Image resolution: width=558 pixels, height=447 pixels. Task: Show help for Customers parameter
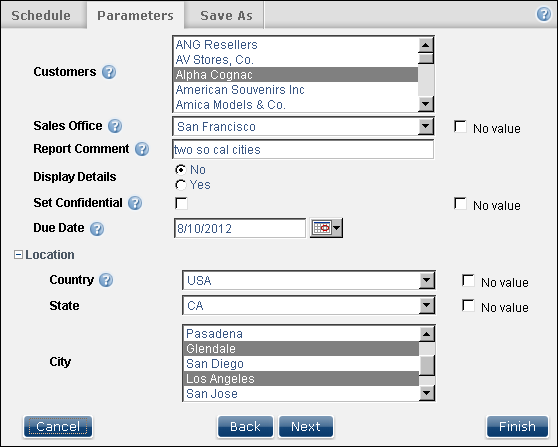pos(109,72)
